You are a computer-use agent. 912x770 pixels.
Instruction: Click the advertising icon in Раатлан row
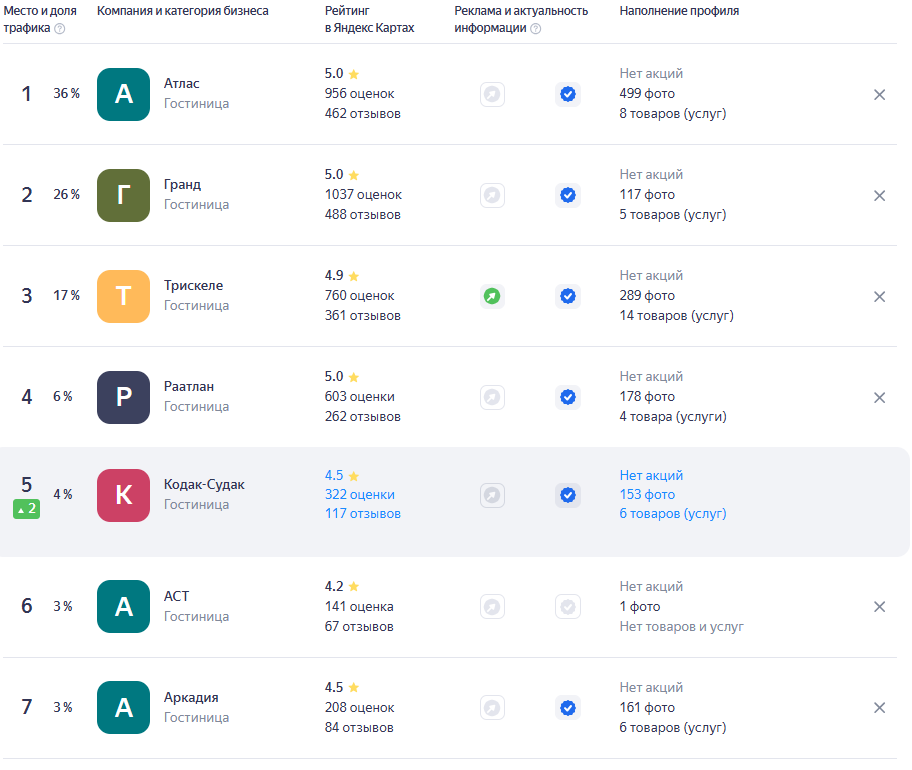click(x=492, y=398)
